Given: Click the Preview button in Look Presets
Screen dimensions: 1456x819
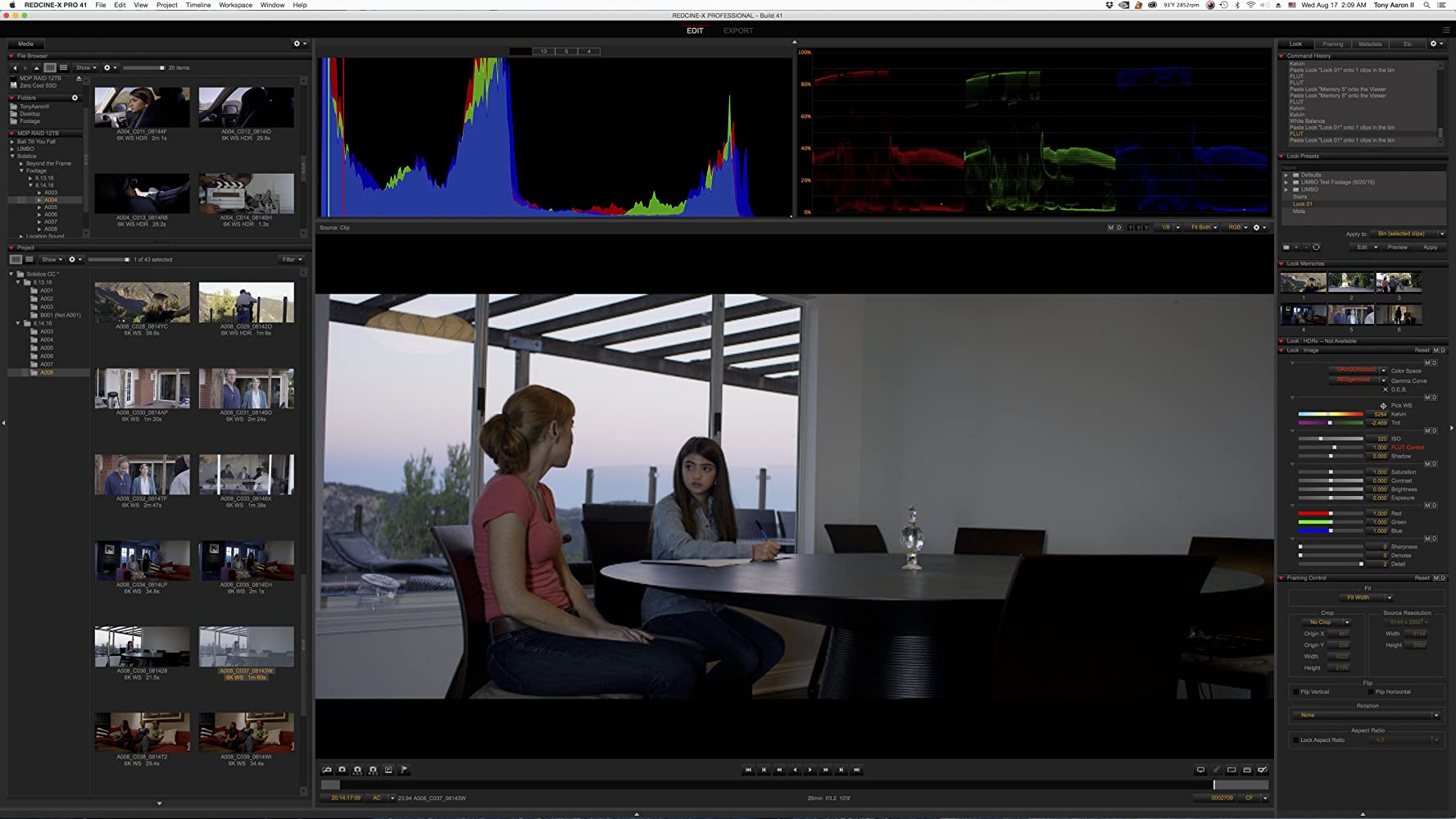Looking at the screenshot, I should click(x=1397, y=248).
